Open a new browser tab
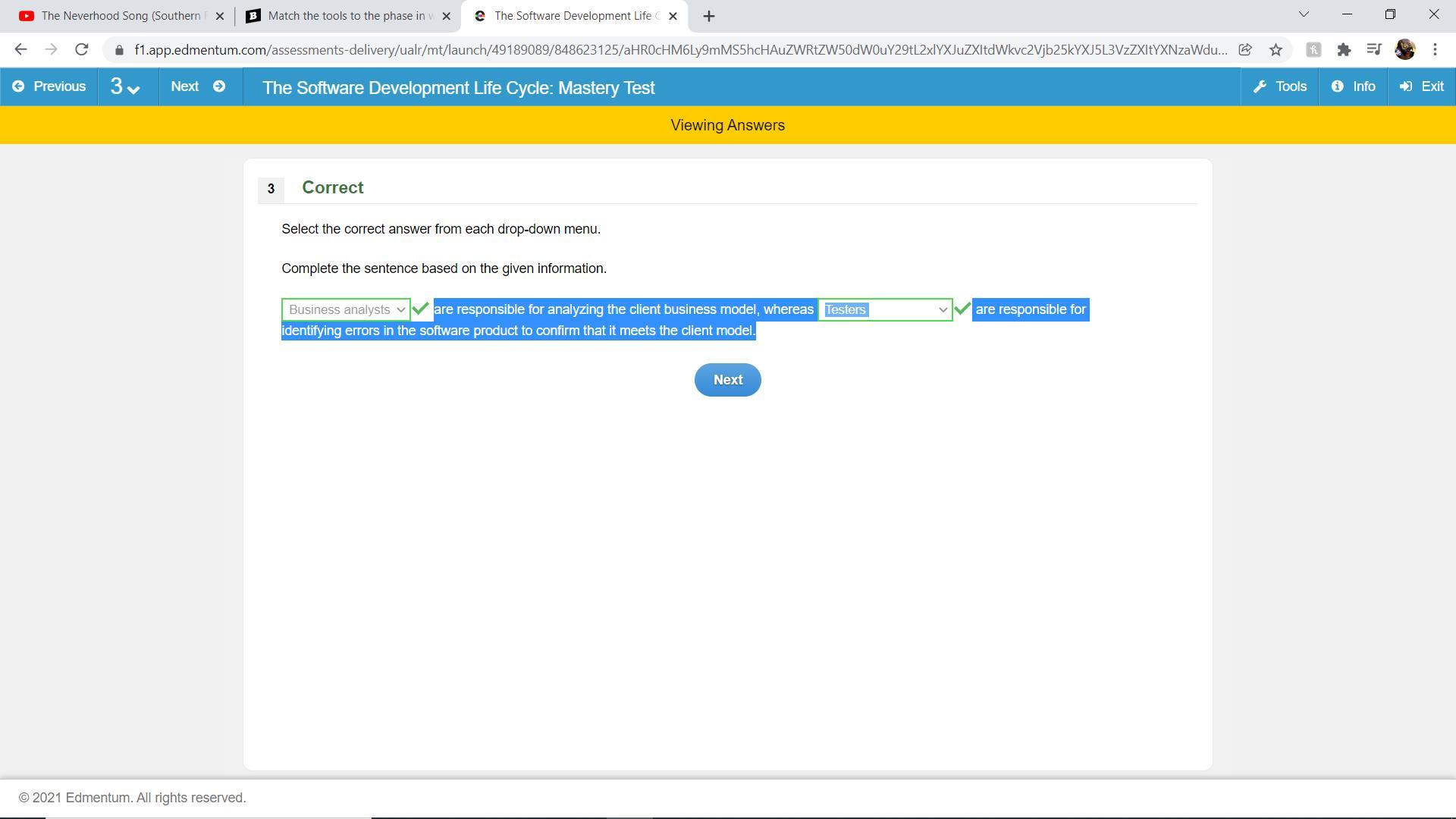 click(x=709, y=16)
